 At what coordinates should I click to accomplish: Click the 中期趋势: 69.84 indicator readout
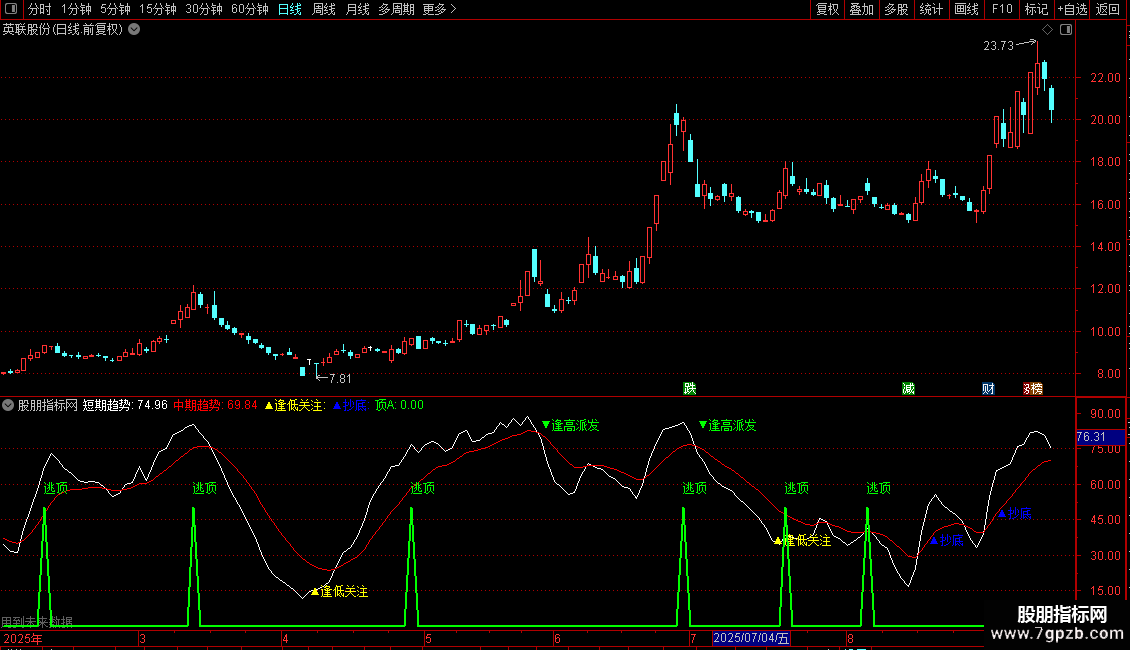point(215,405)
